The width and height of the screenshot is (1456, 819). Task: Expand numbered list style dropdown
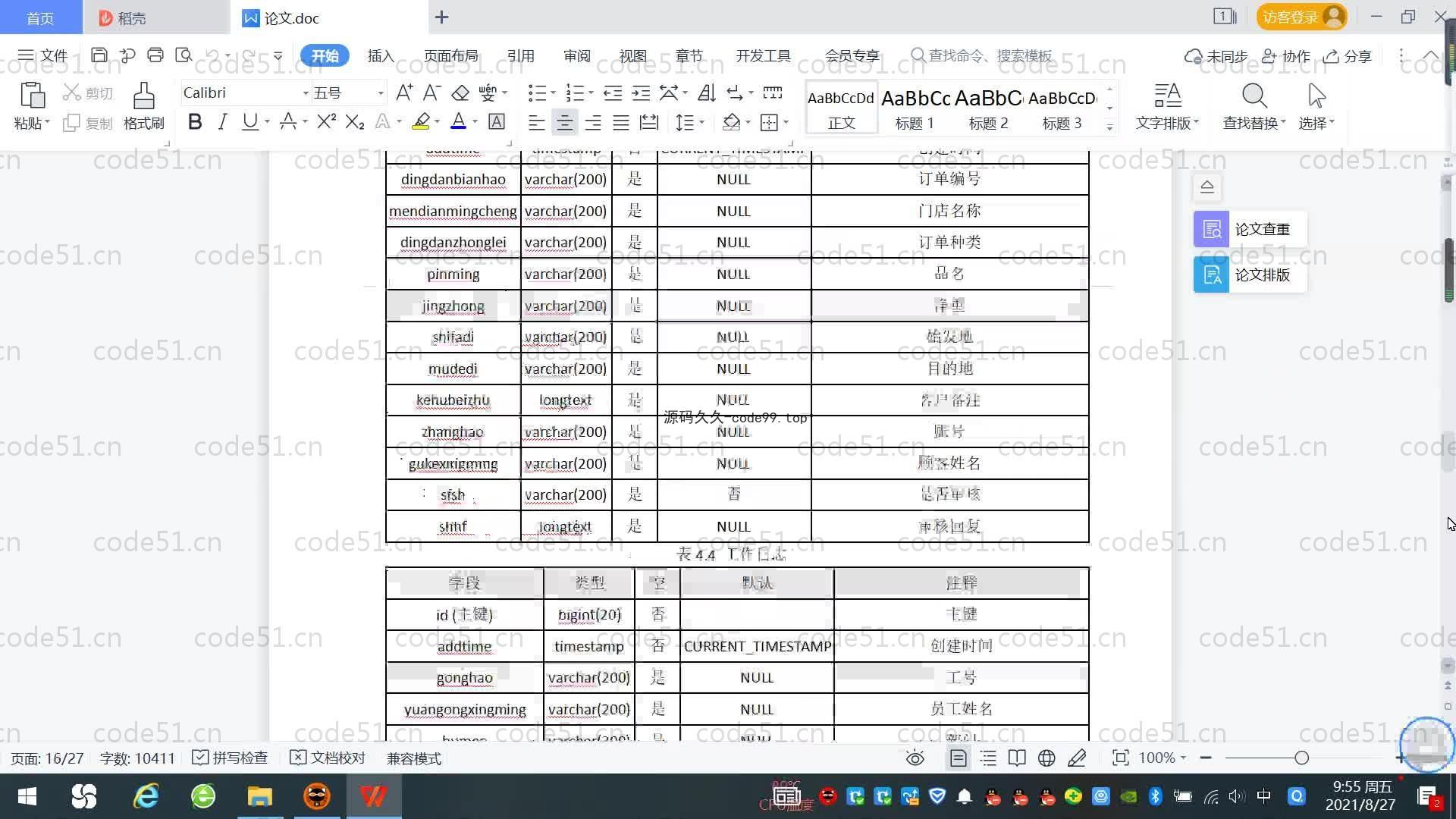point(591,93)
